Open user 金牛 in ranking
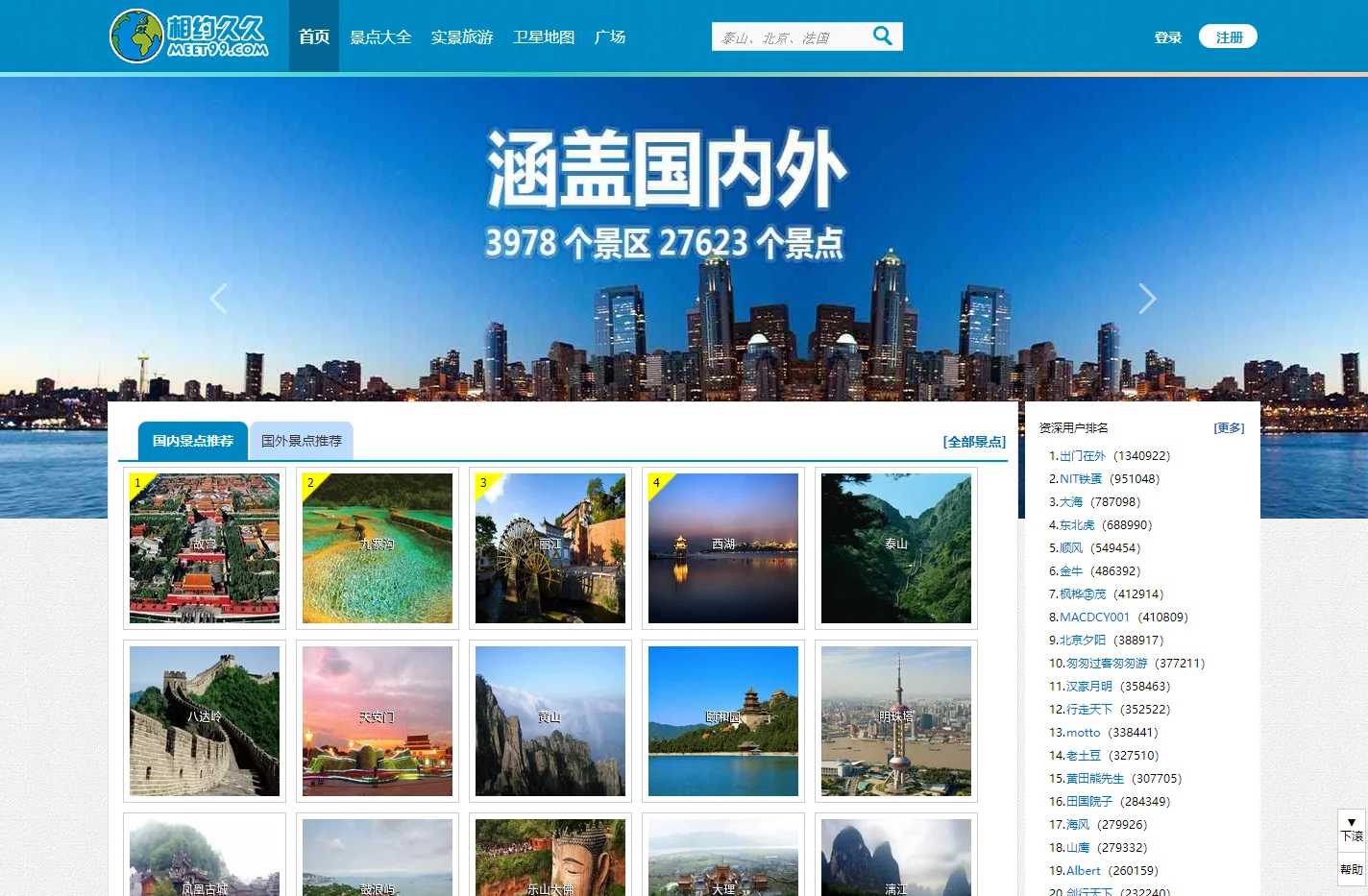 click(1071, 571)
